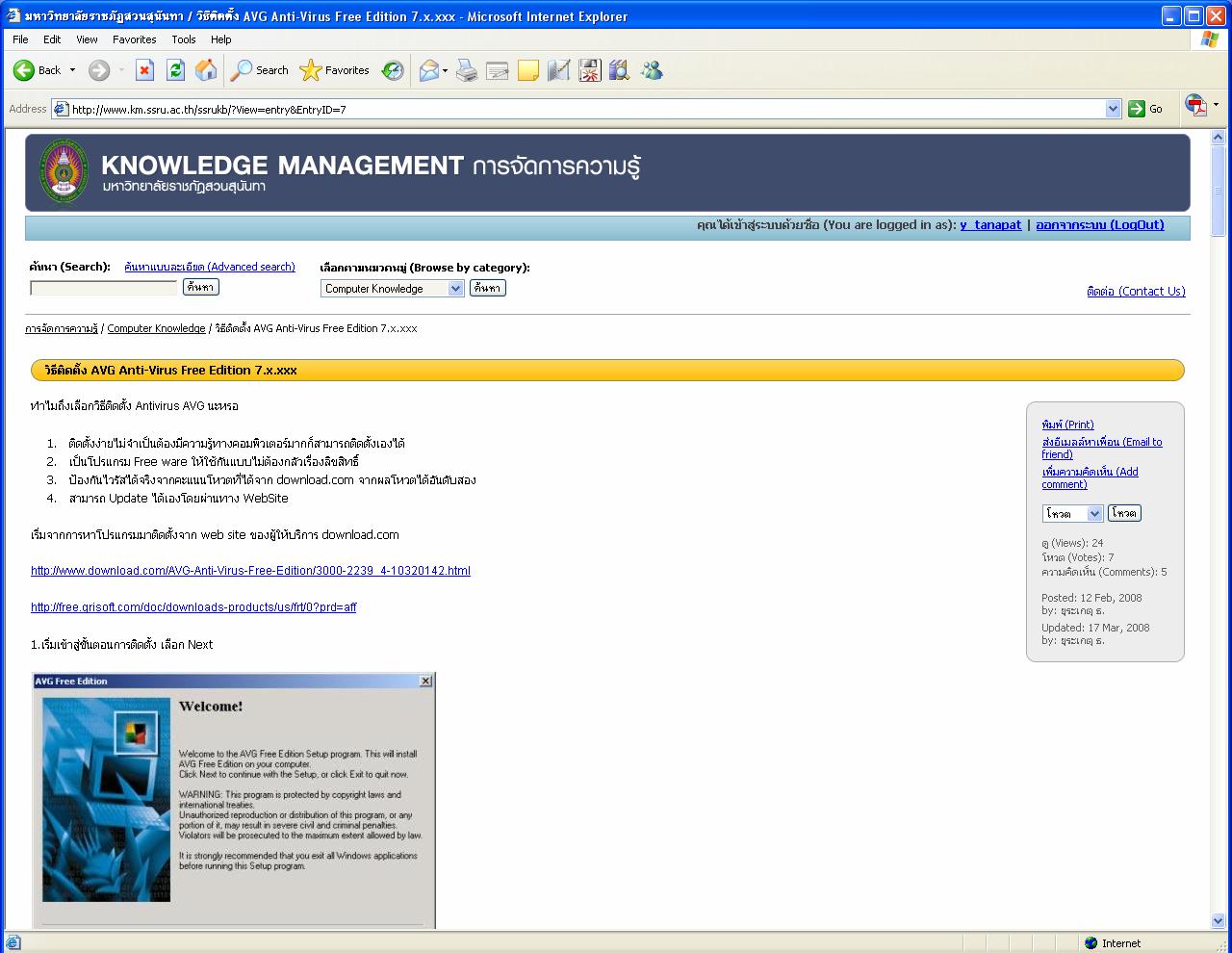Open the File menu
Screen dimensions: 1232x953
[x=20, y=39]
